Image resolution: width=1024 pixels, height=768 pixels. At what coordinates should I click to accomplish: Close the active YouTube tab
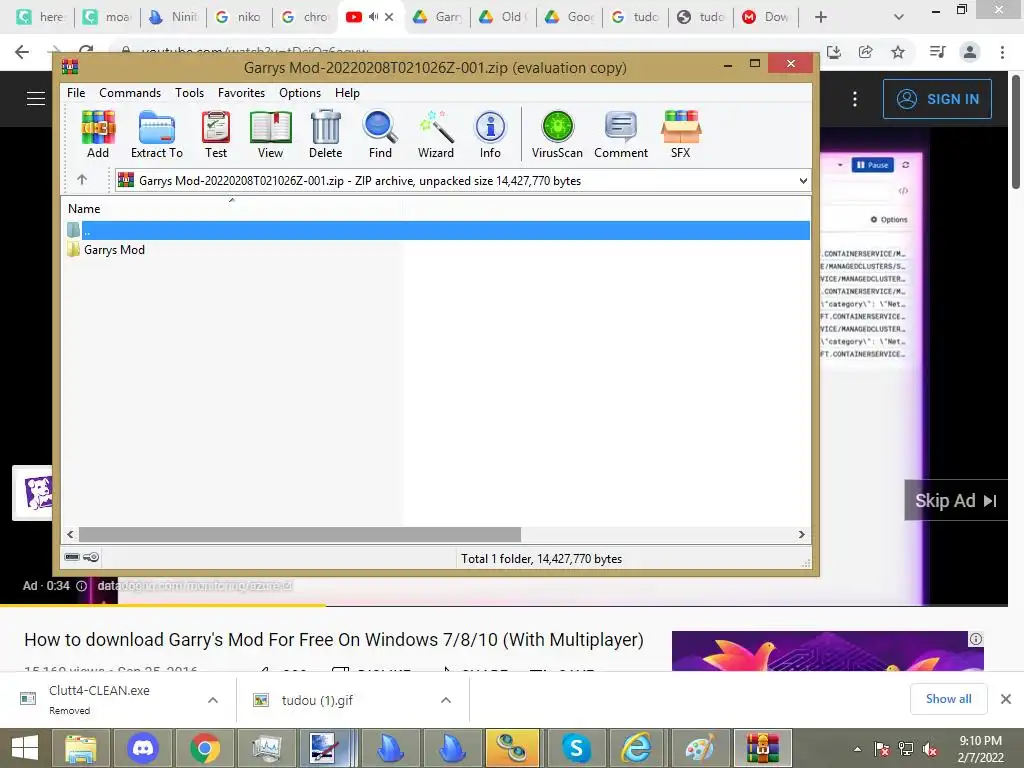click(x=389, y=17)
